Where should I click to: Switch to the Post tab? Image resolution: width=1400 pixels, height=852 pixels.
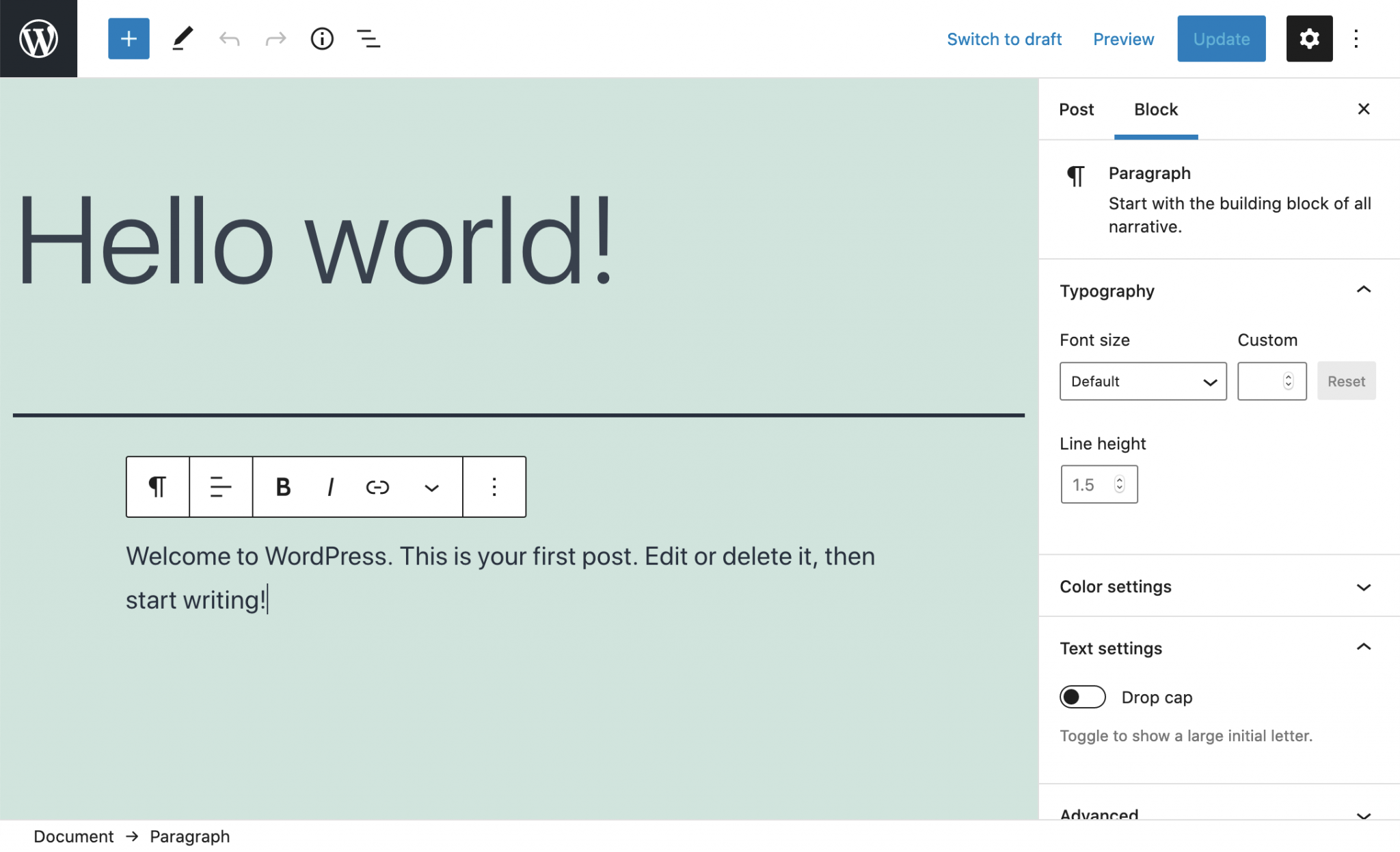(1076, 109)
